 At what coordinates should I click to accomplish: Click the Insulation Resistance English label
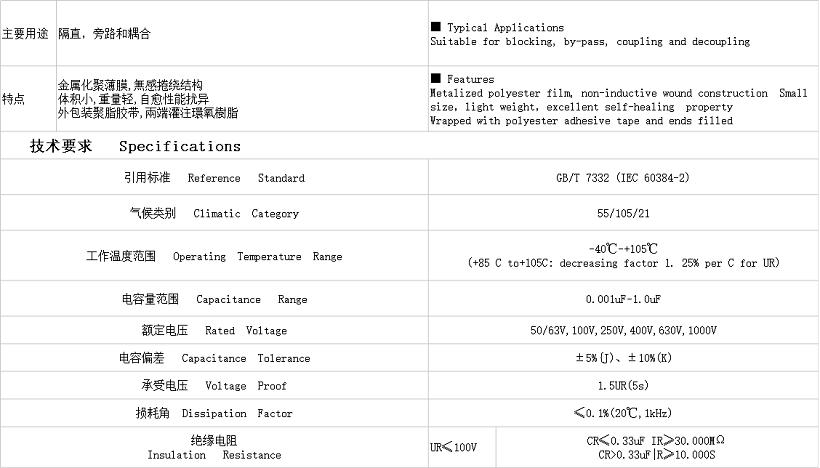[214, 455]
